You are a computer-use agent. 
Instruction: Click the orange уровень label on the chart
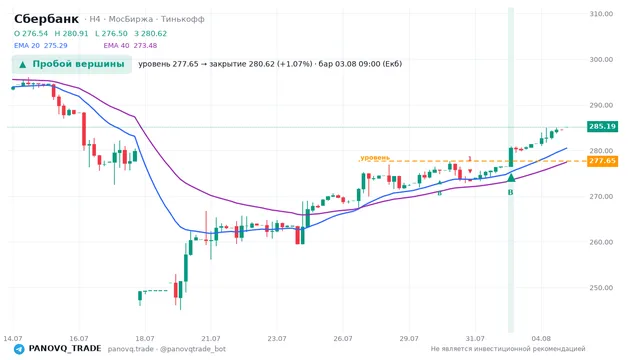(x=375, y=158)
